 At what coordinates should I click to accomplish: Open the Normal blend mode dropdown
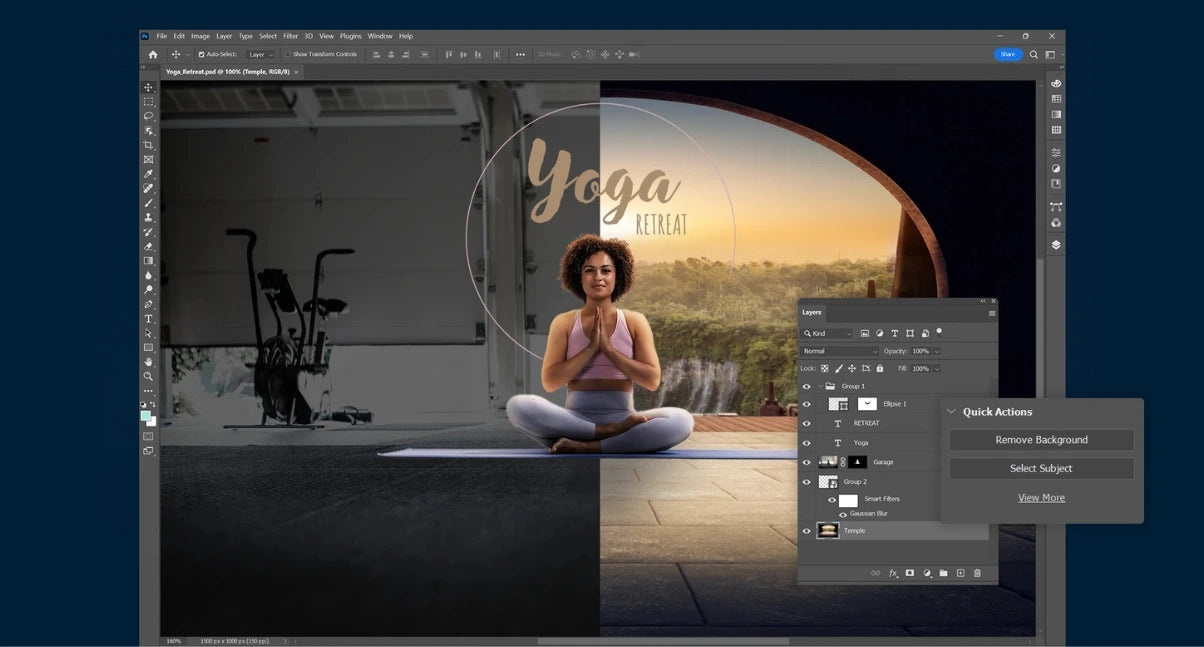coord(839,351)
